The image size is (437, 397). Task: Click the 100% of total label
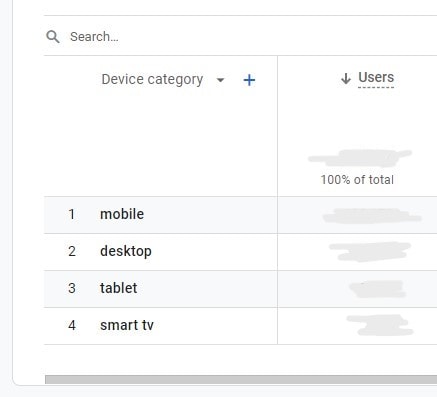coord(357,180)
